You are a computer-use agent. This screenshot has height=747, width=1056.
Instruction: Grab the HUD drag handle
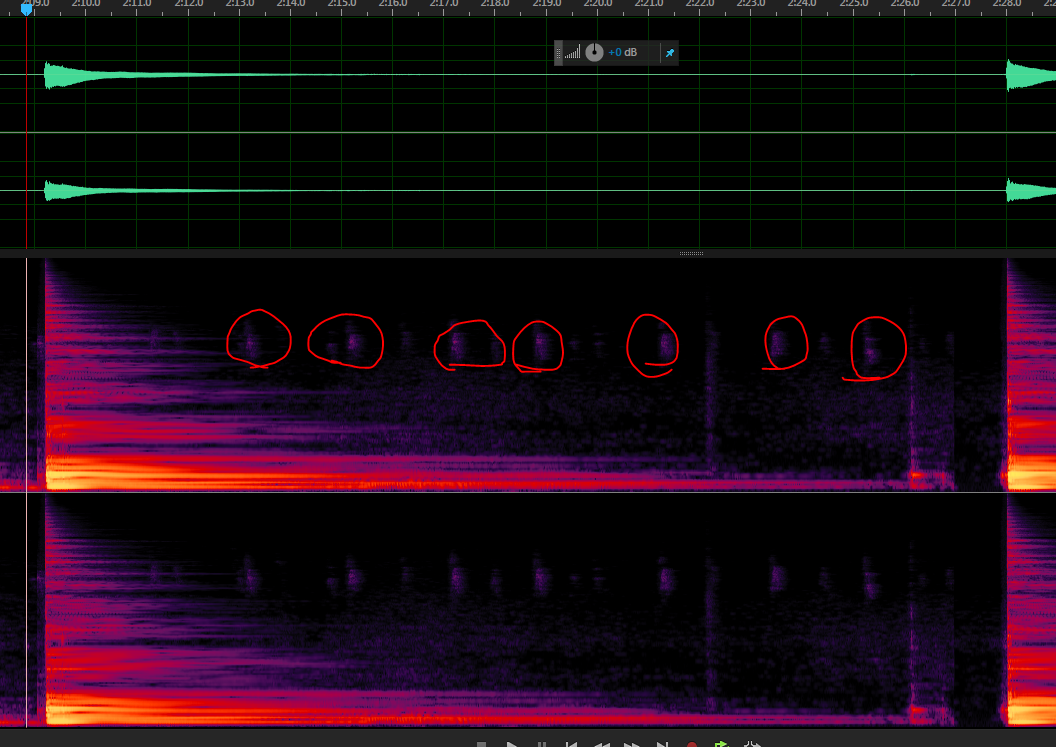click(558, 52)
